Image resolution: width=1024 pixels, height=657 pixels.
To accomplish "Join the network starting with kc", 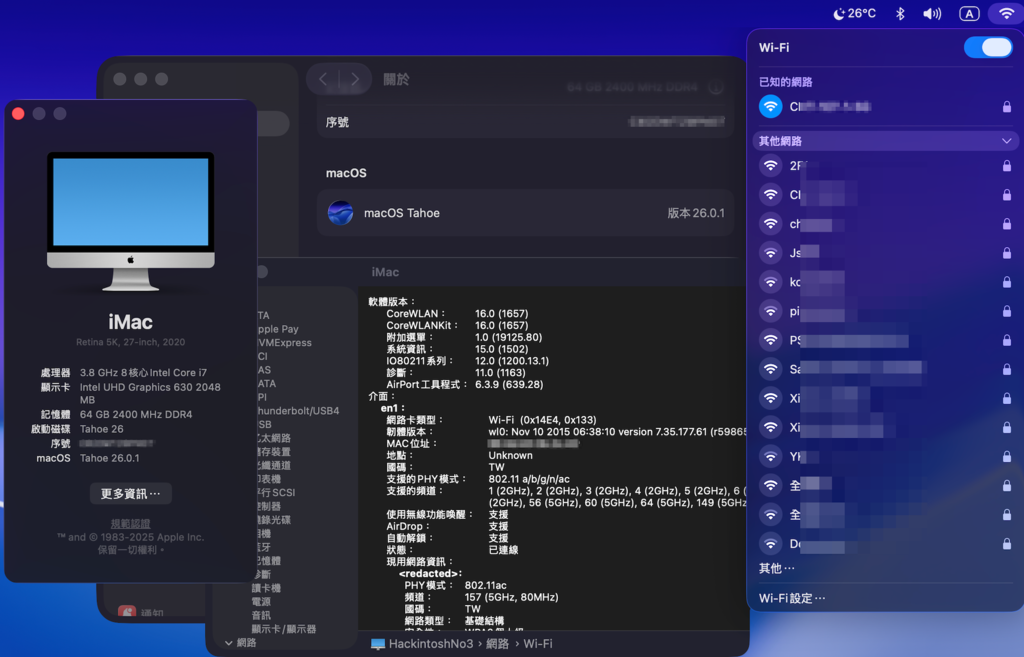I will click(x=885, y=282).
